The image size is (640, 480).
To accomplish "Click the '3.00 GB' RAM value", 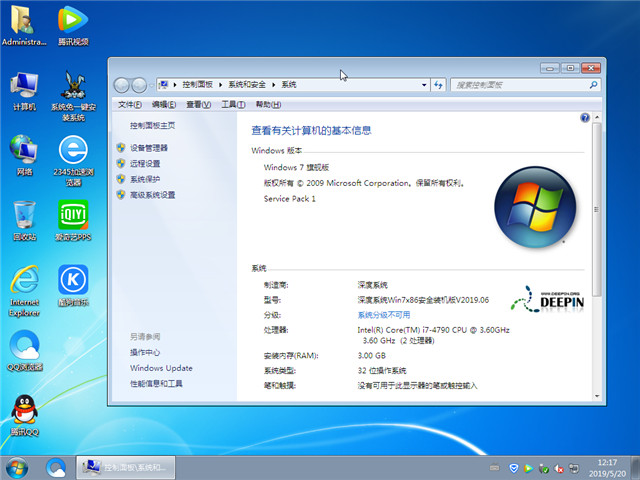I will click(x=371, y=356).
